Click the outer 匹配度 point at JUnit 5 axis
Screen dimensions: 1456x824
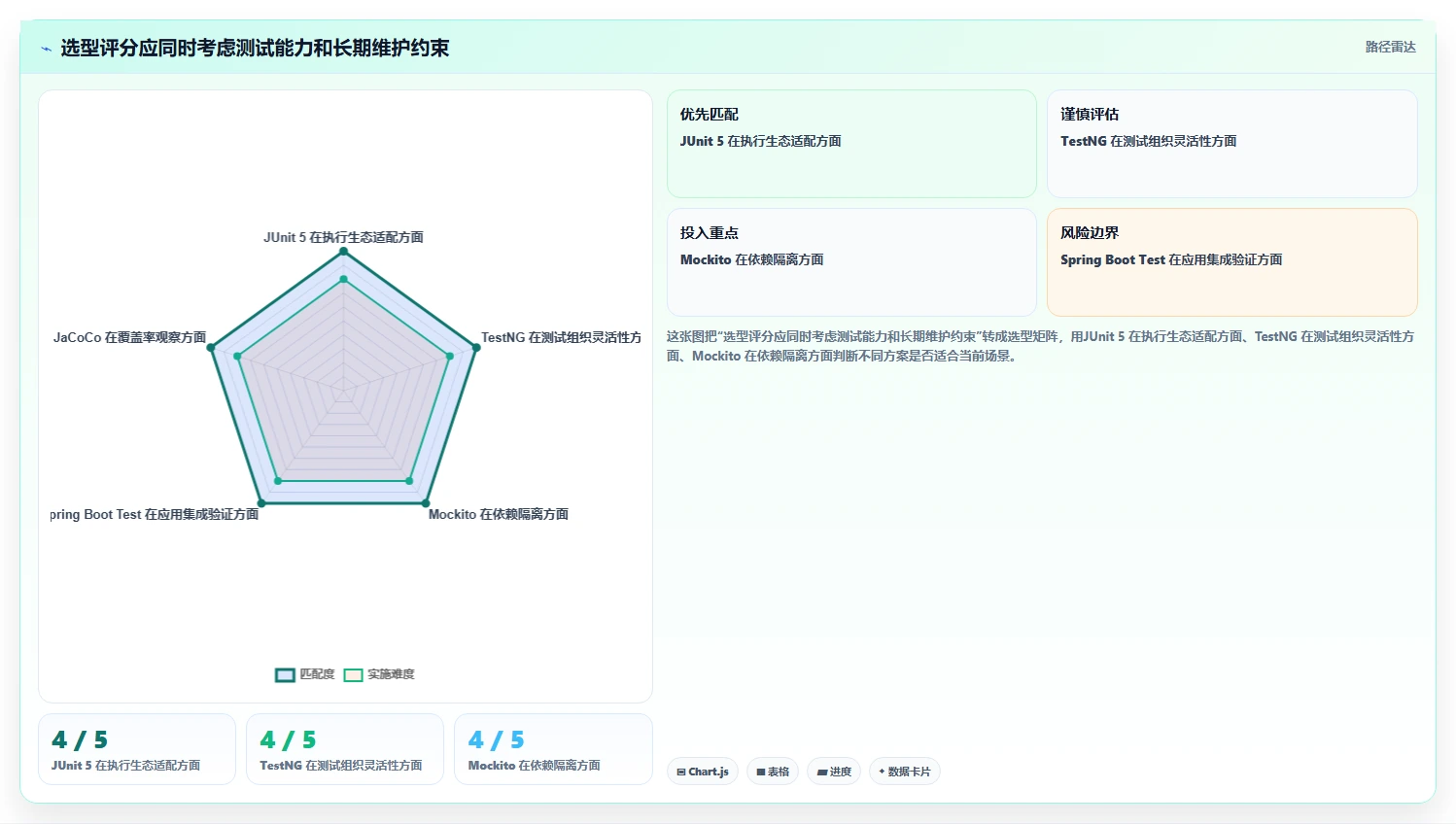pyautogui.click(x=343, y=252)
